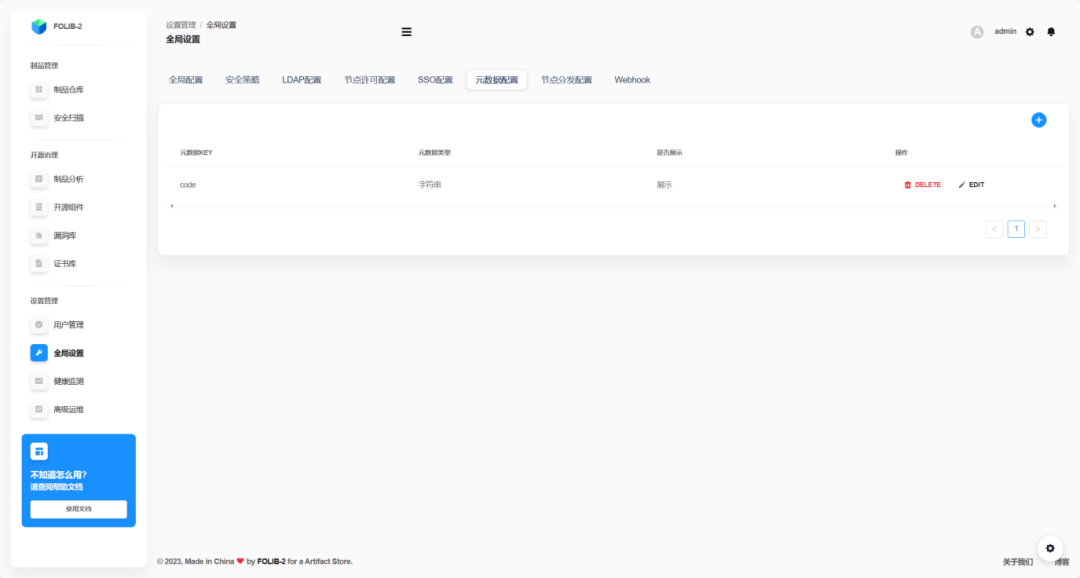Click the admin username
This screenshot has height=578, width=1080.
coord(1005,32)
